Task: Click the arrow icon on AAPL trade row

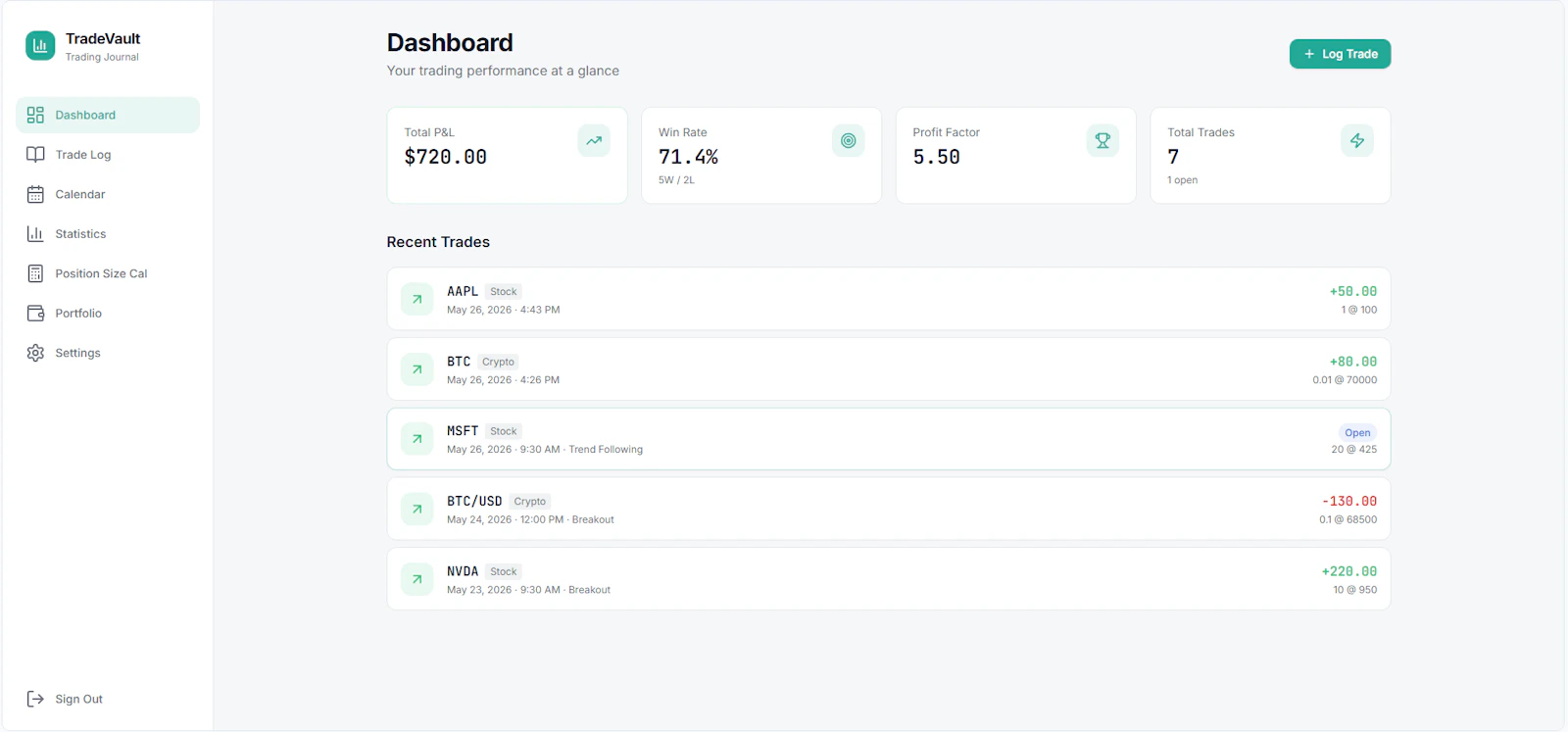Action: pyautogui.click(x=416, y=299)
